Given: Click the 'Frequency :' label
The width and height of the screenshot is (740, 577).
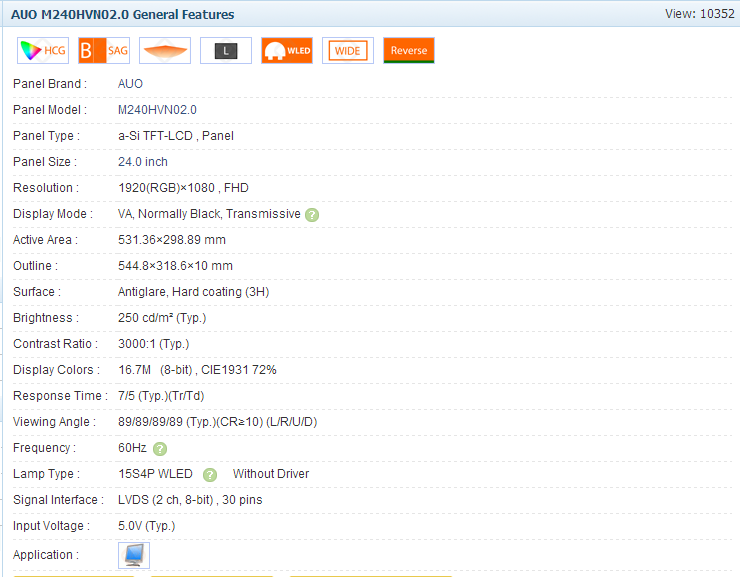Looking at the screenshot, I should point(44,448).
